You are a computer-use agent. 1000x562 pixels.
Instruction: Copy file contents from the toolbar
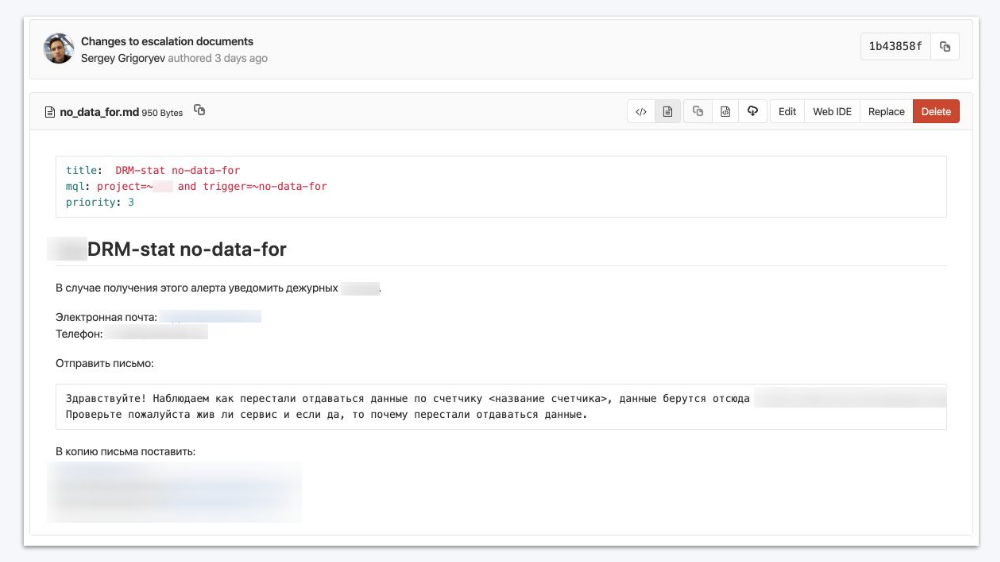(698, 112)
